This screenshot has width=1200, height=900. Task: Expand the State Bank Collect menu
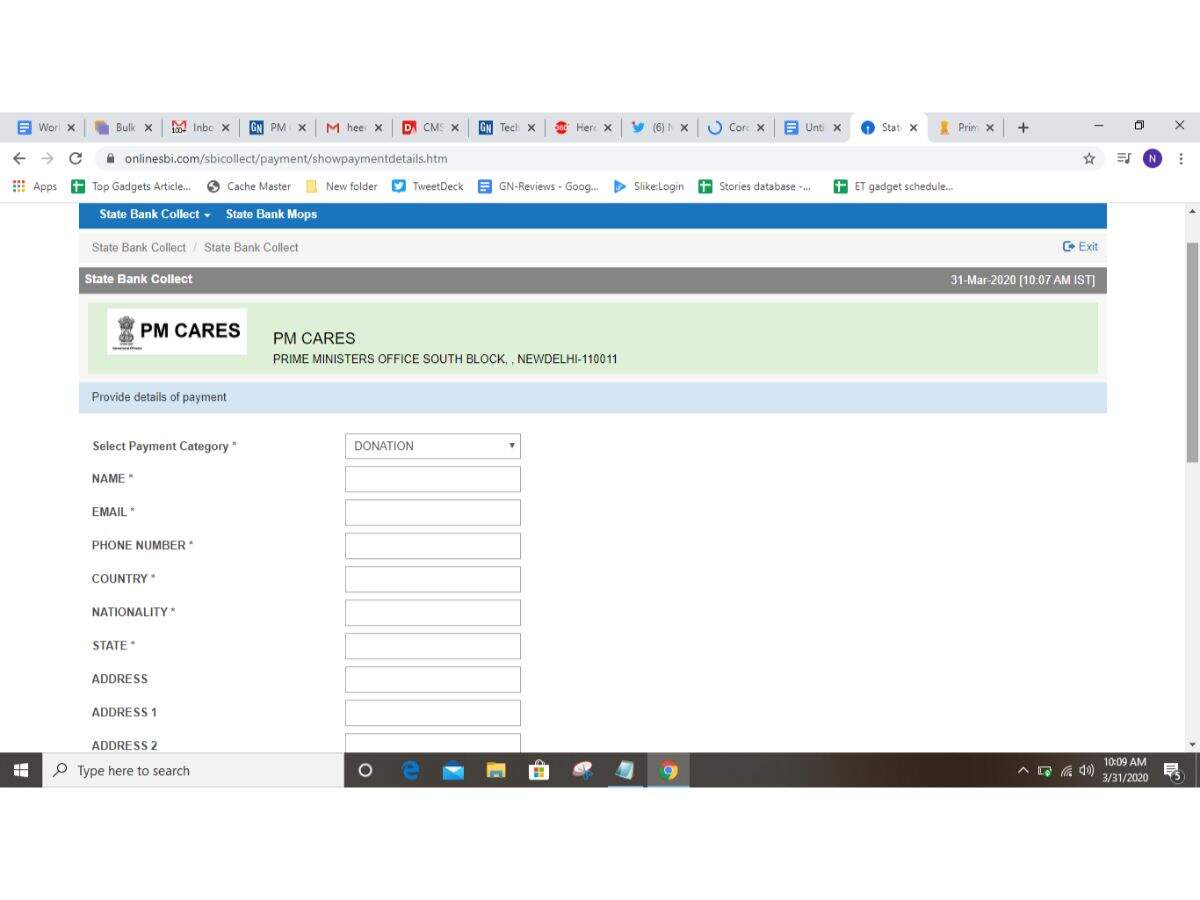(154, 214)
